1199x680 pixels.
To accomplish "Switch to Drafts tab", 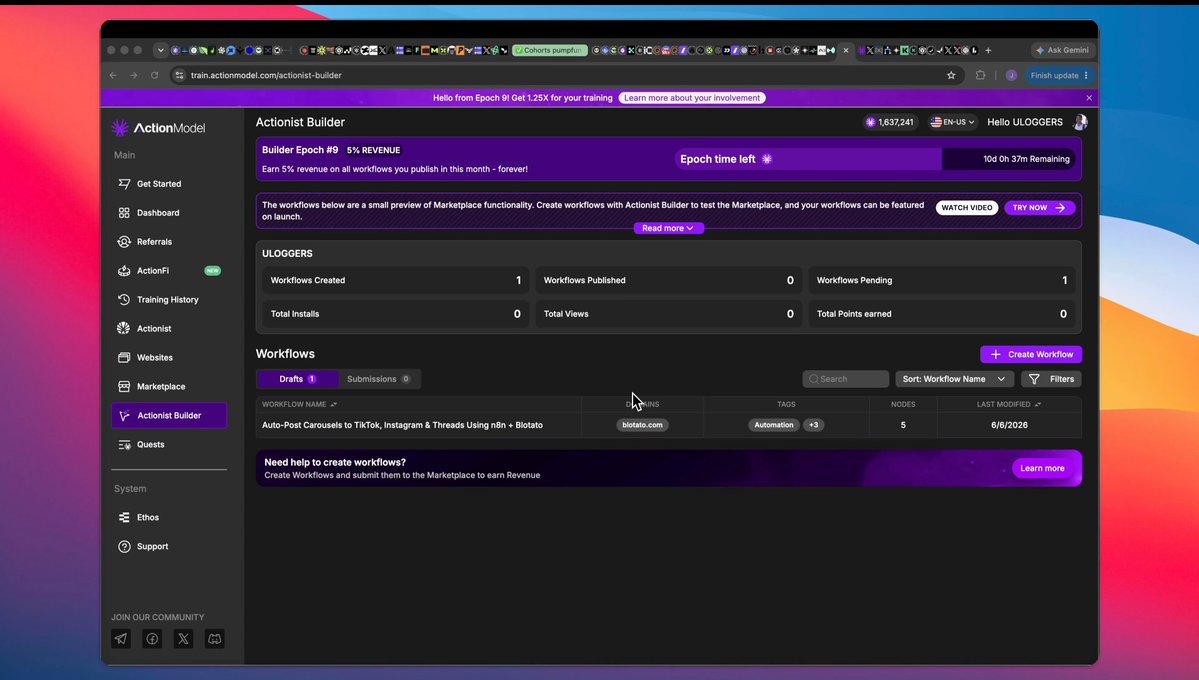I will click(x=297, y=379).
